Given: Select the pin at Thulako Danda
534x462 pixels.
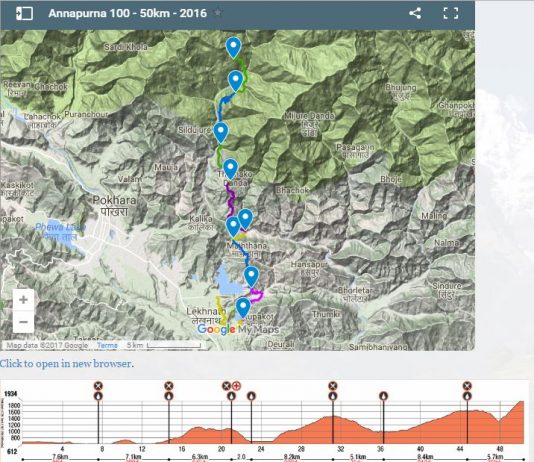Looking at the screenshot, I should (x=230, y=170).
